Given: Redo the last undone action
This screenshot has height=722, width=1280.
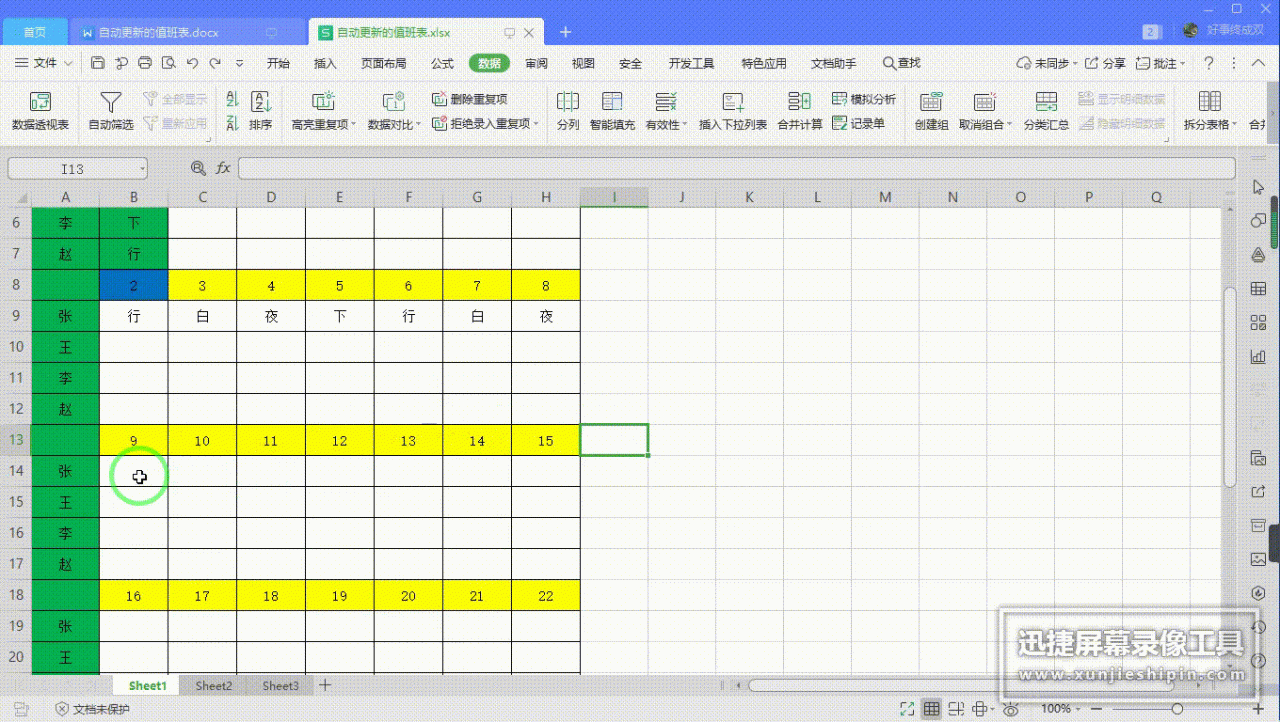Looking at the screenshot, I should 215,63.
